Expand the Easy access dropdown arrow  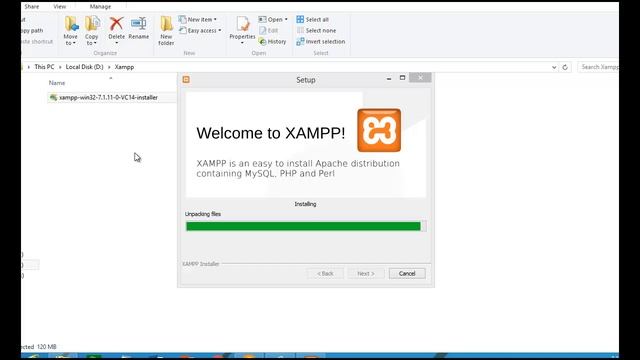pyautogui.click(x=220, y=31)
